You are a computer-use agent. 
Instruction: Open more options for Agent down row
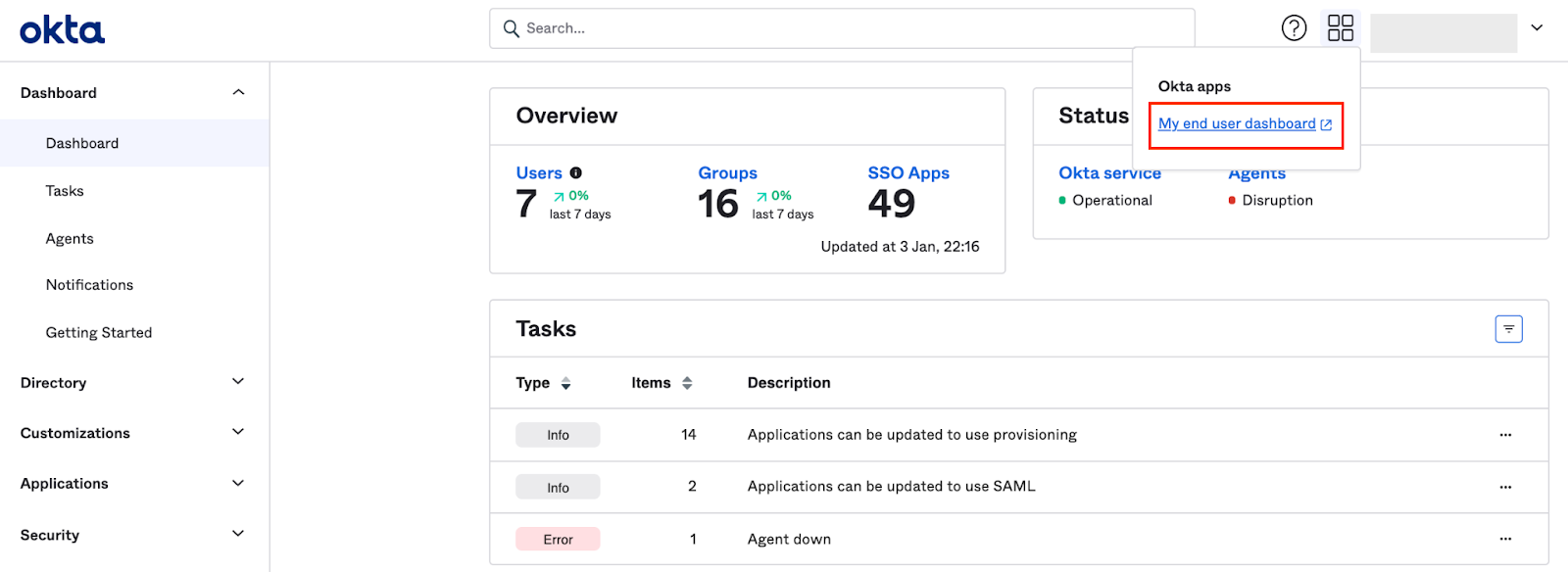[x=1505, y=539]
